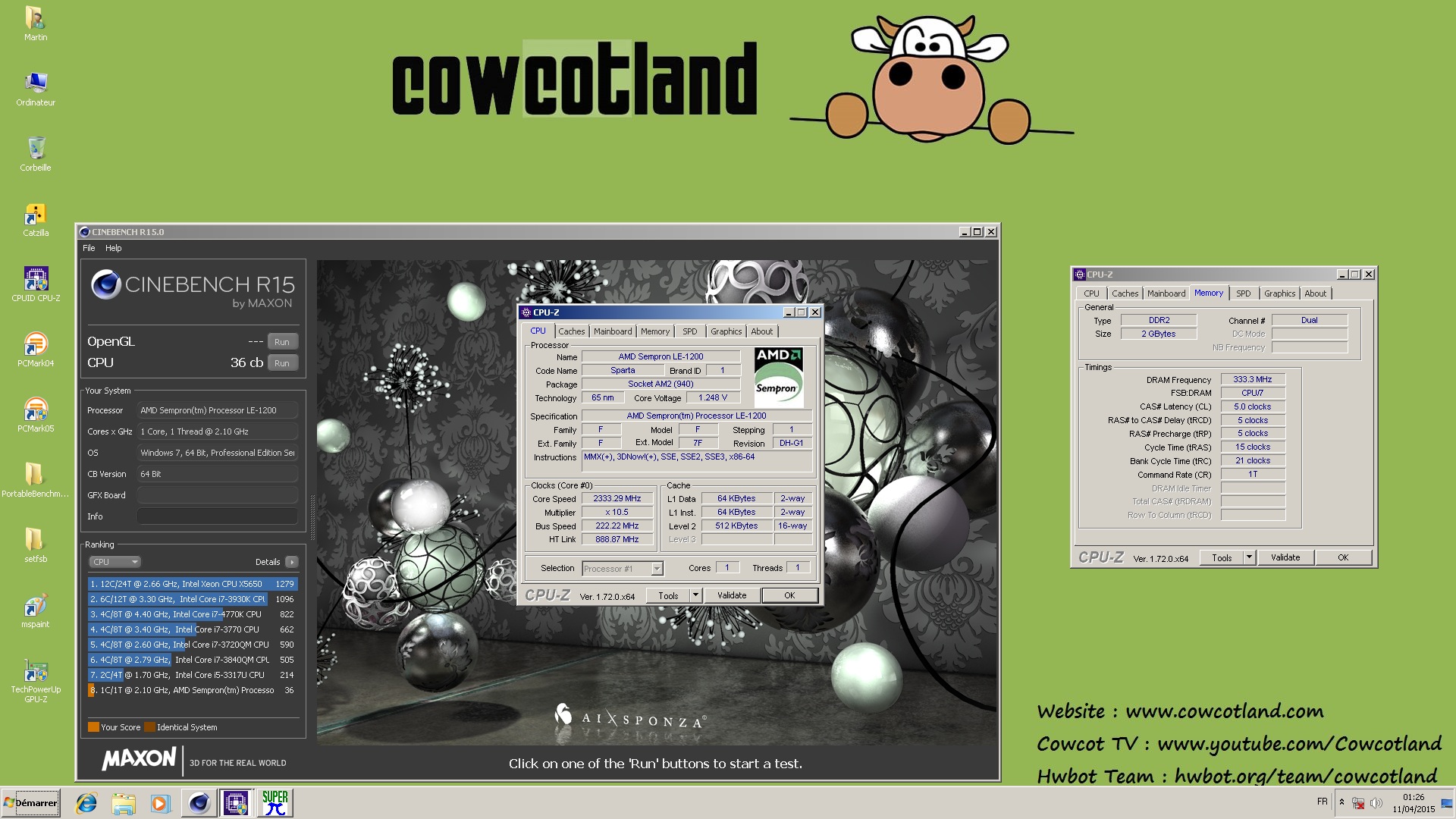The height and width of the screenshot is (819, 1456).
Task: Open the setfsb folder icon
Action: tap(35, 545)
